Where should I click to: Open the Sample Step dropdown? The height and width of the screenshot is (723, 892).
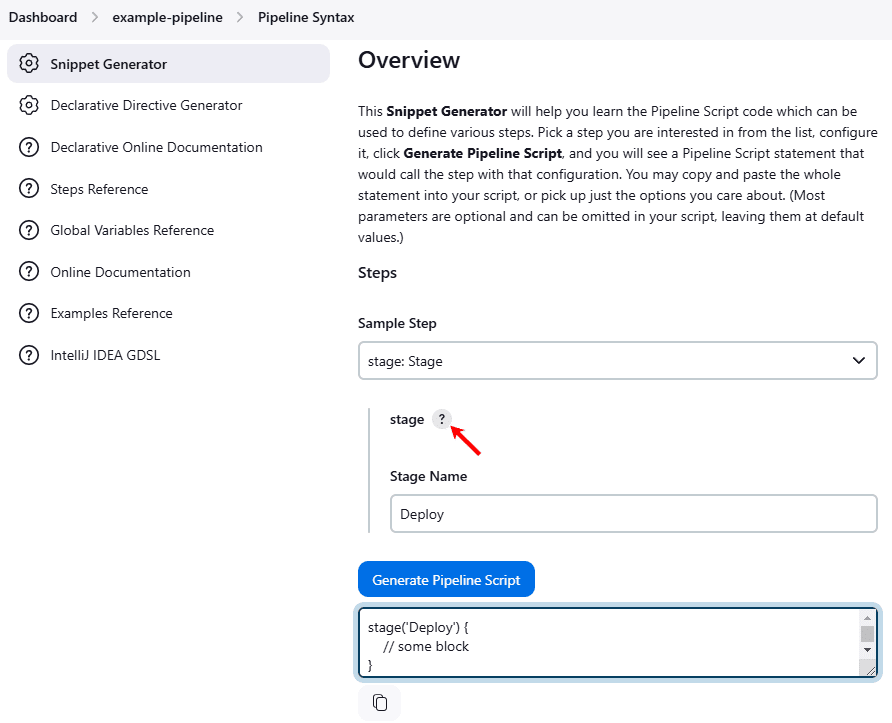pos(617,361)
